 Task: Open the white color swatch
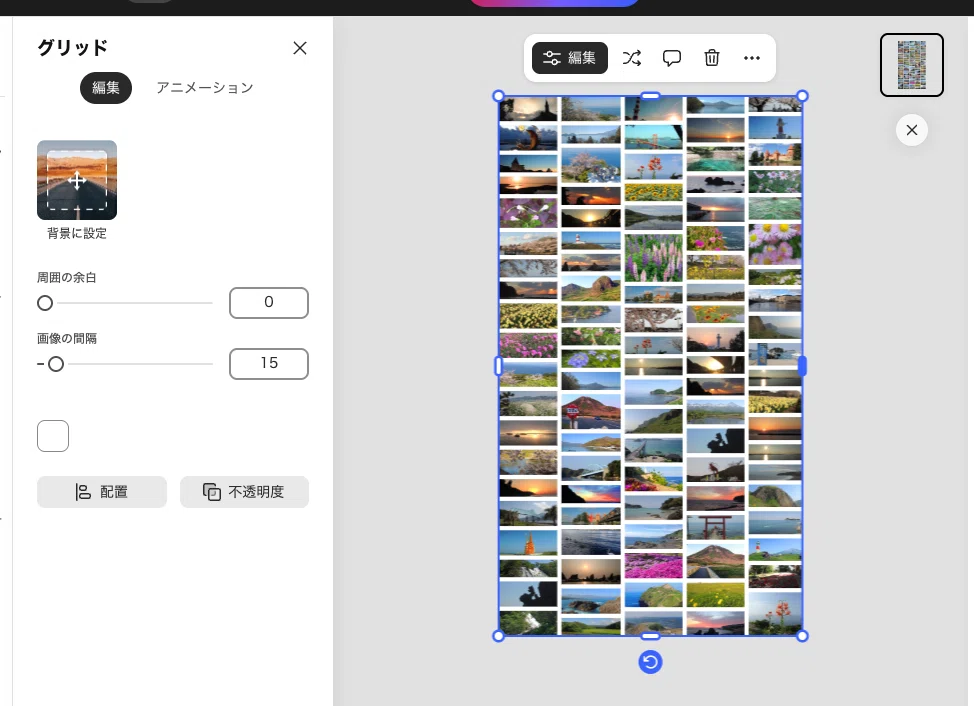tap(53, 436)
